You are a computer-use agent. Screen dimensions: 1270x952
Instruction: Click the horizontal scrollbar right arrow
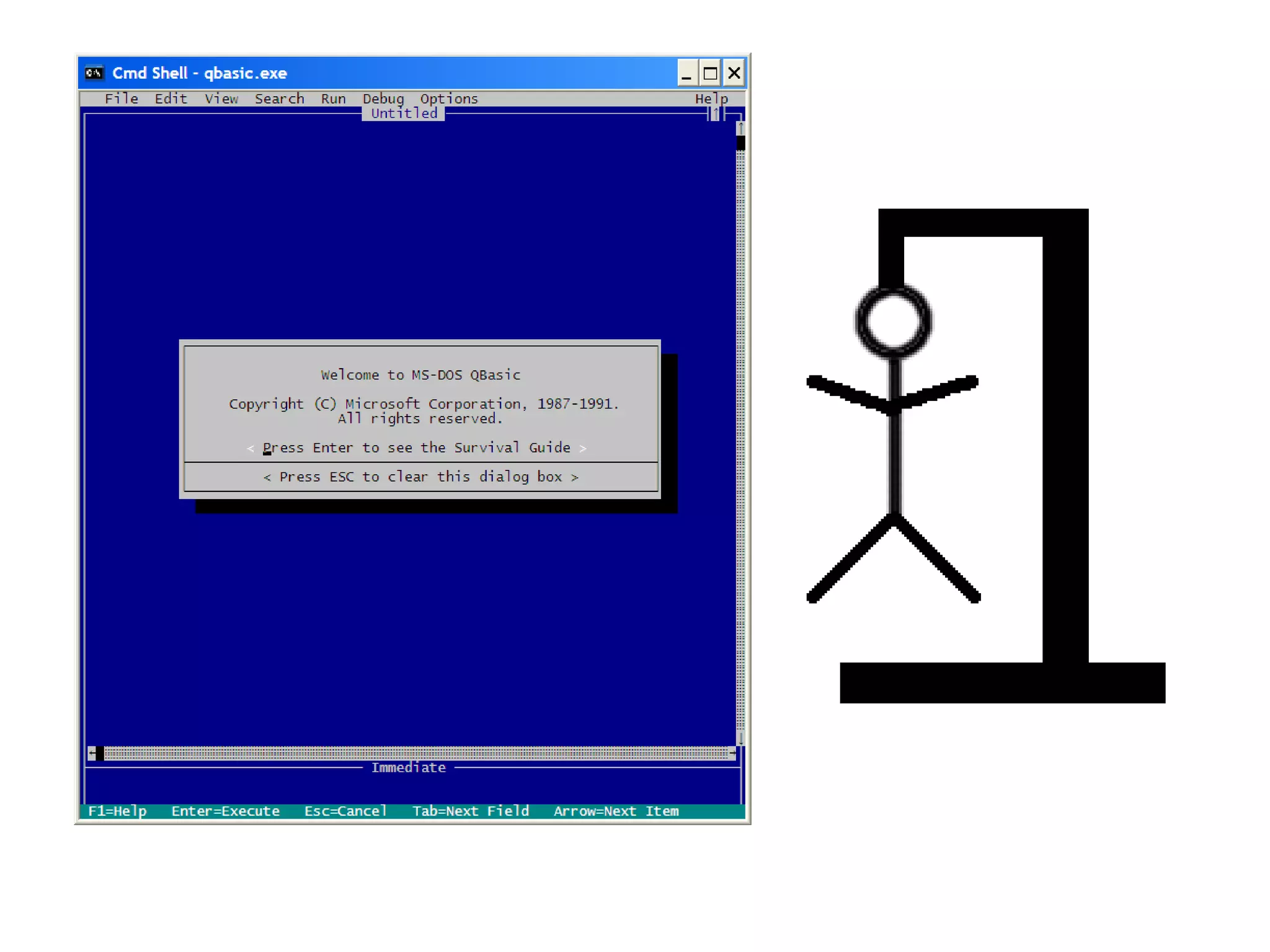point(732,753)
